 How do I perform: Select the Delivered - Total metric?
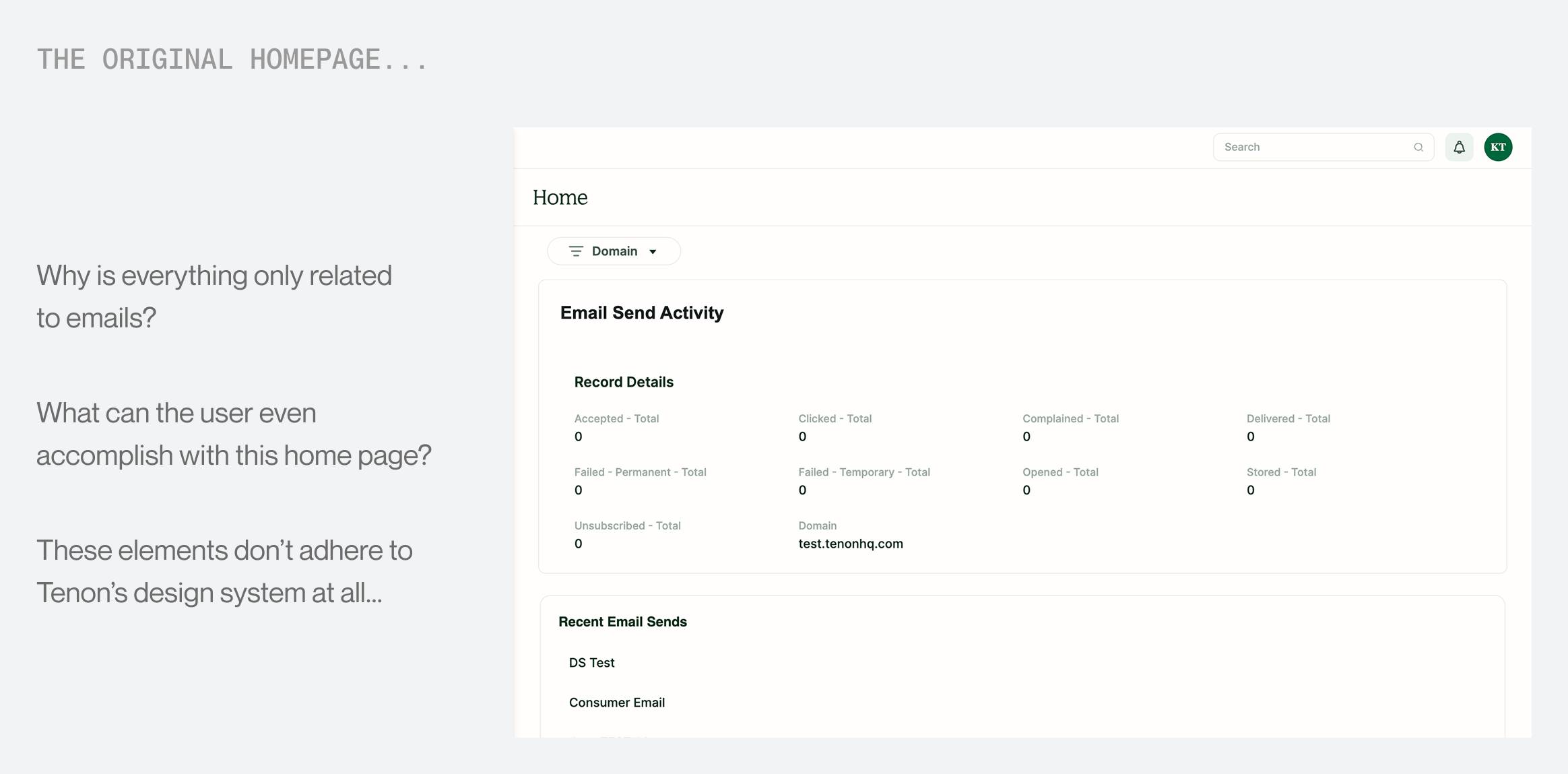point(1288,418)
